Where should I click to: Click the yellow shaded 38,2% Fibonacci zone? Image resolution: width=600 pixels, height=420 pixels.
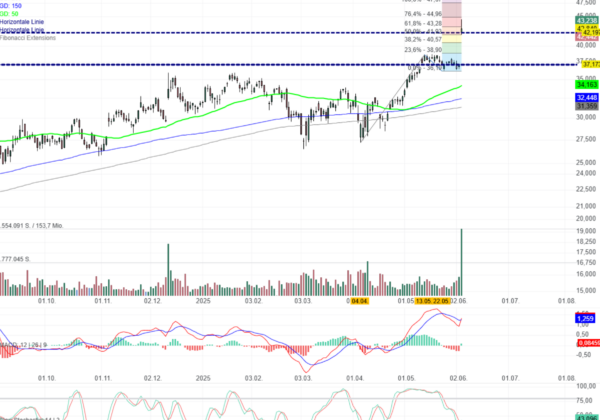coord(452,38)
